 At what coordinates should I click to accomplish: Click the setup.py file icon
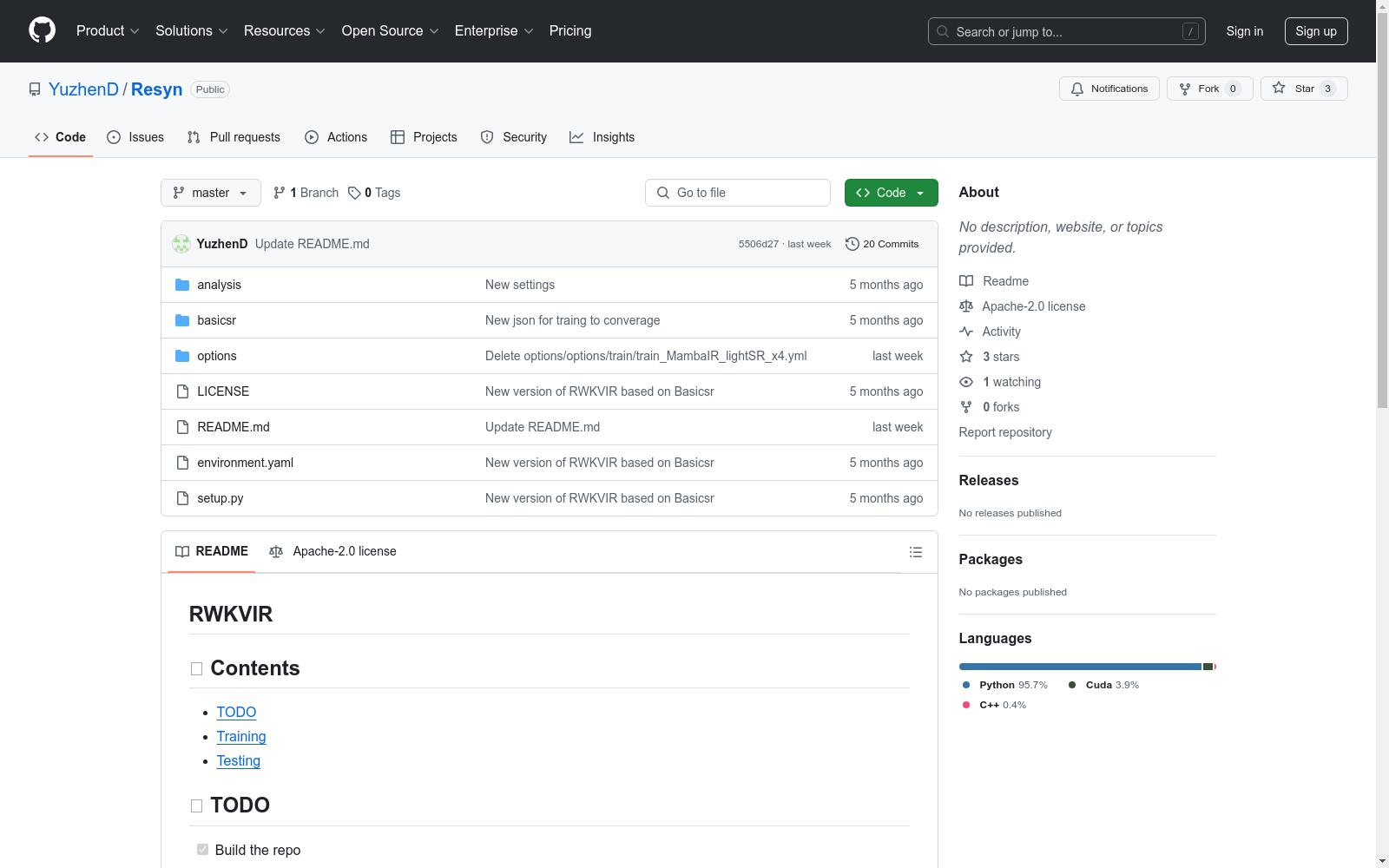point(182,498)
